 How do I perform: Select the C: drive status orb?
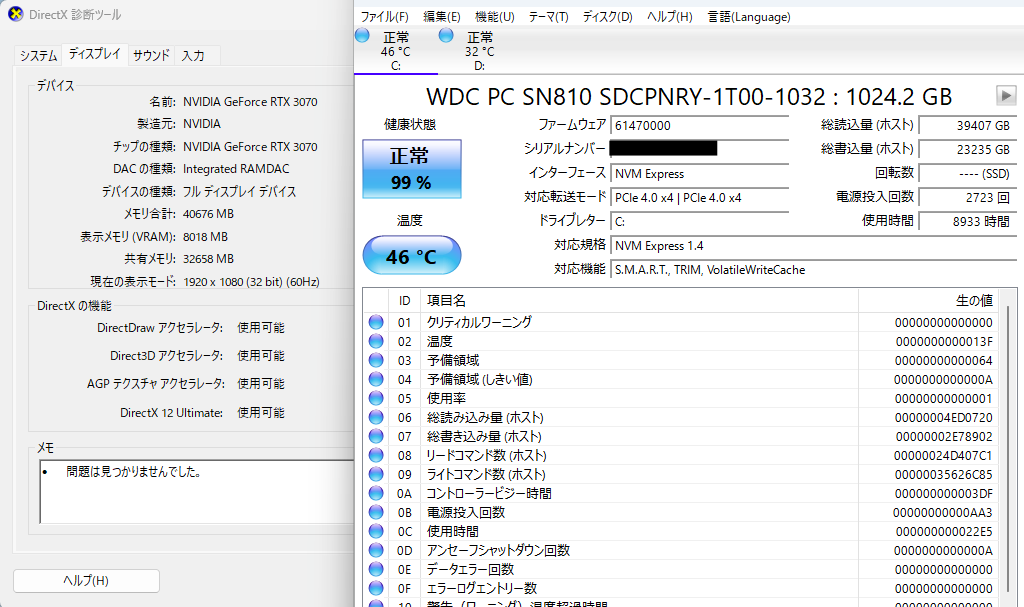tap(362, 36)
